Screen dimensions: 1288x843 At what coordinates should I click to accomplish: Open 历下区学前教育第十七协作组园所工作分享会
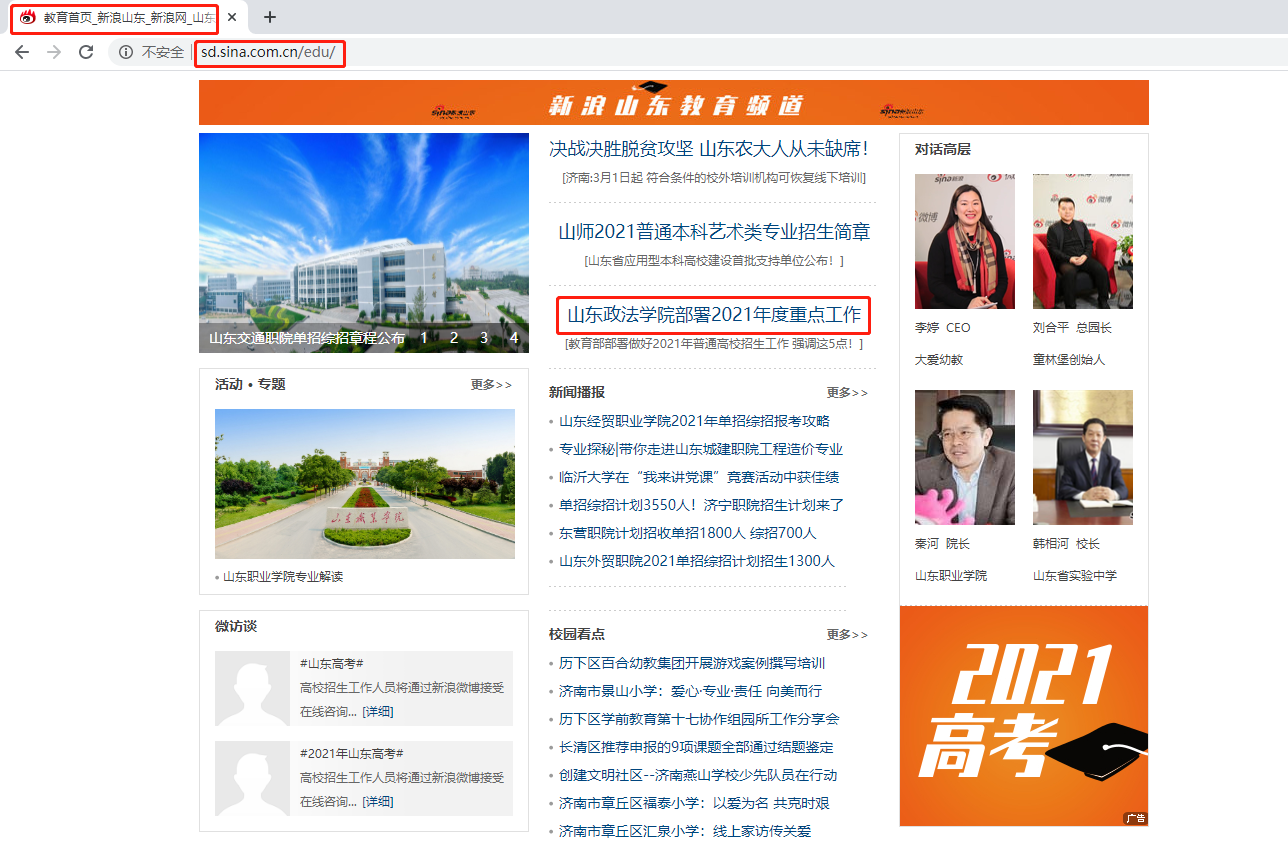tap(699, 719)
